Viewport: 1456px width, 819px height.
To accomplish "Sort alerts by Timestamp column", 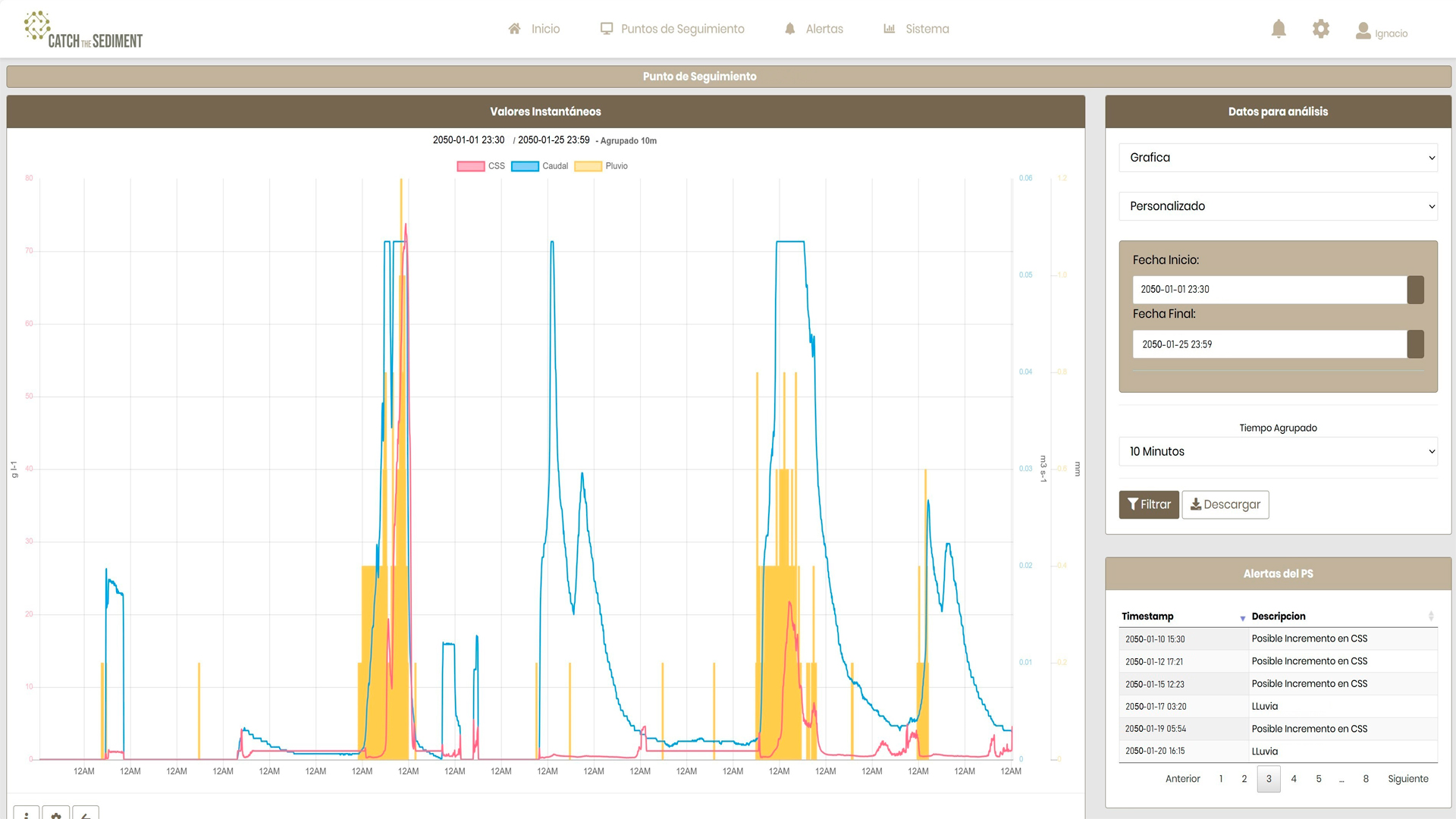I will 1147,617.
